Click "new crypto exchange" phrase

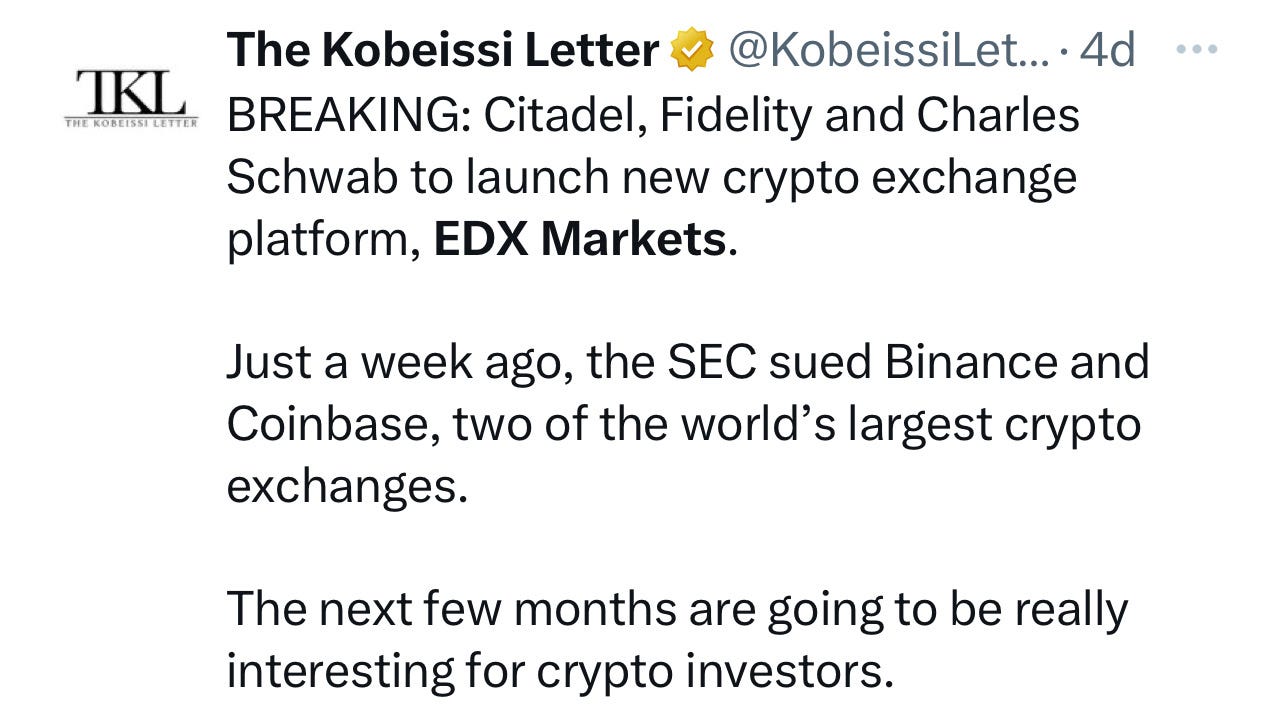click(x=848, y=178)
